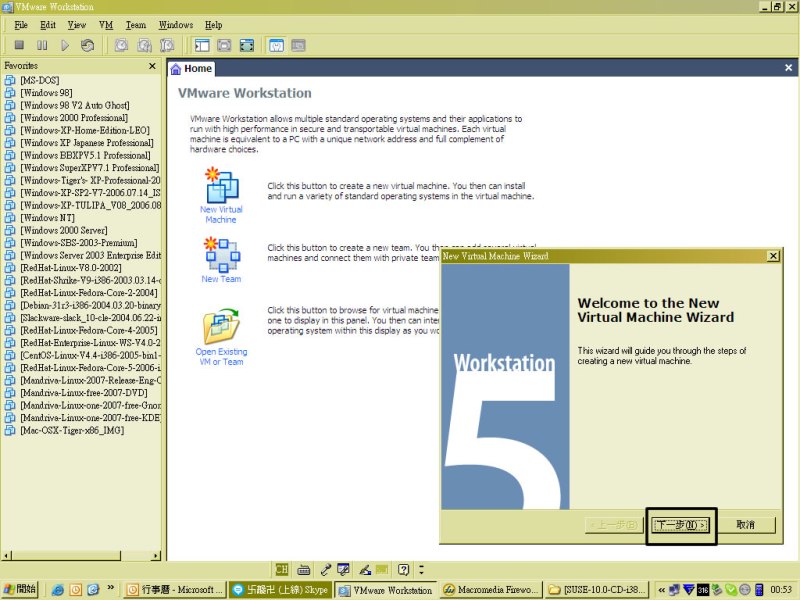Image resolution: width=800 pixels, height=600 pixels.
Task: Click the Power On play toolbar icon
Action: click(65, 45)
